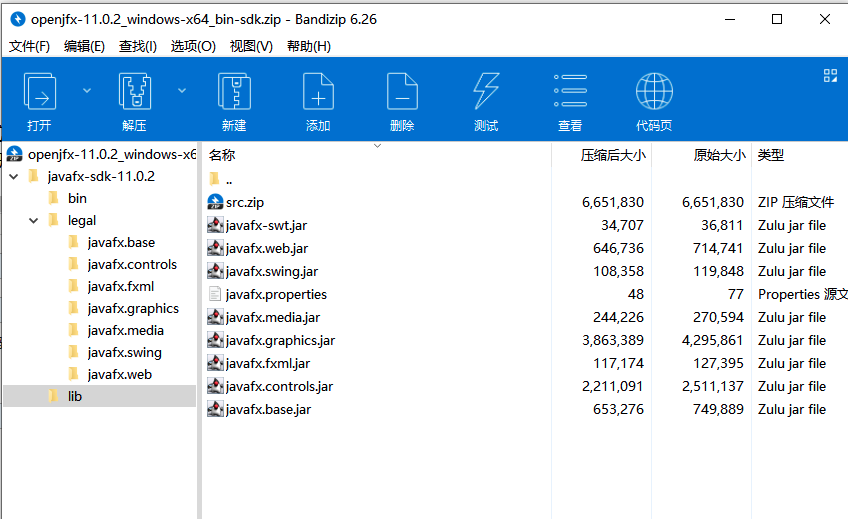Click the New archive (新建) icon
The image size is (848, 519).
click(234, 92)
